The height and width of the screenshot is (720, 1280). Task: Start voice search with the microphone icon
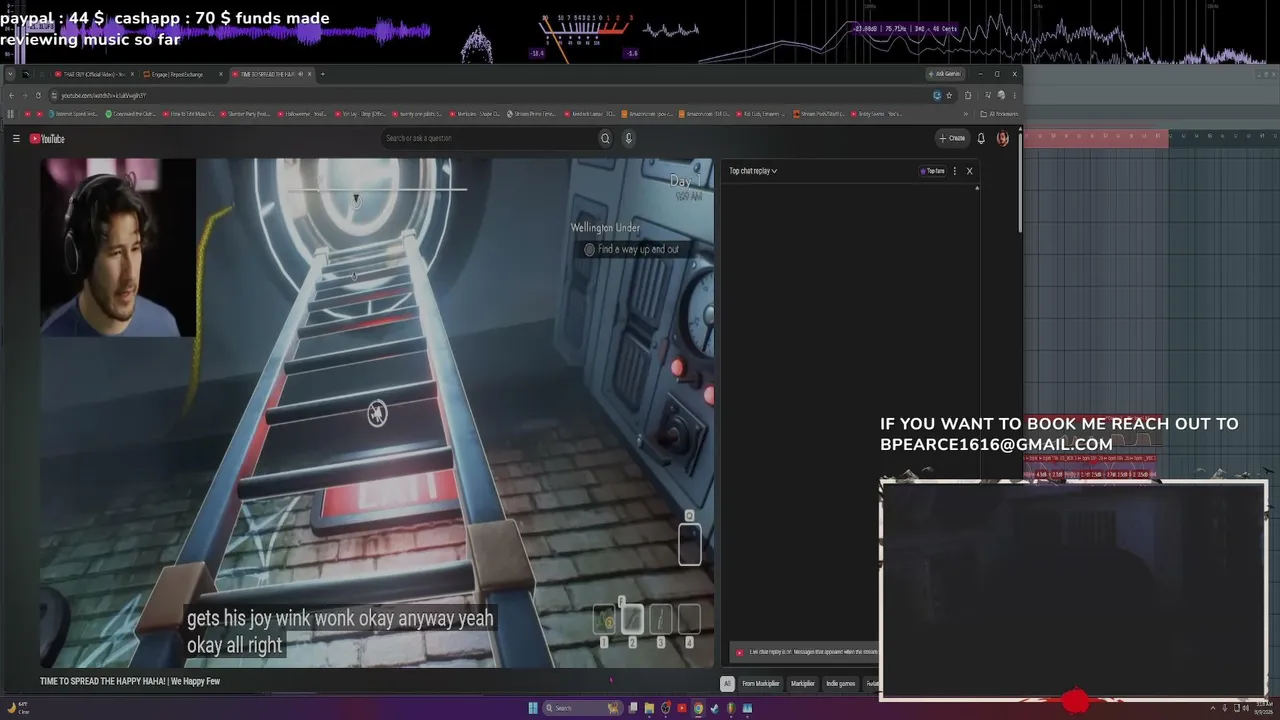(x=629, y=139)
